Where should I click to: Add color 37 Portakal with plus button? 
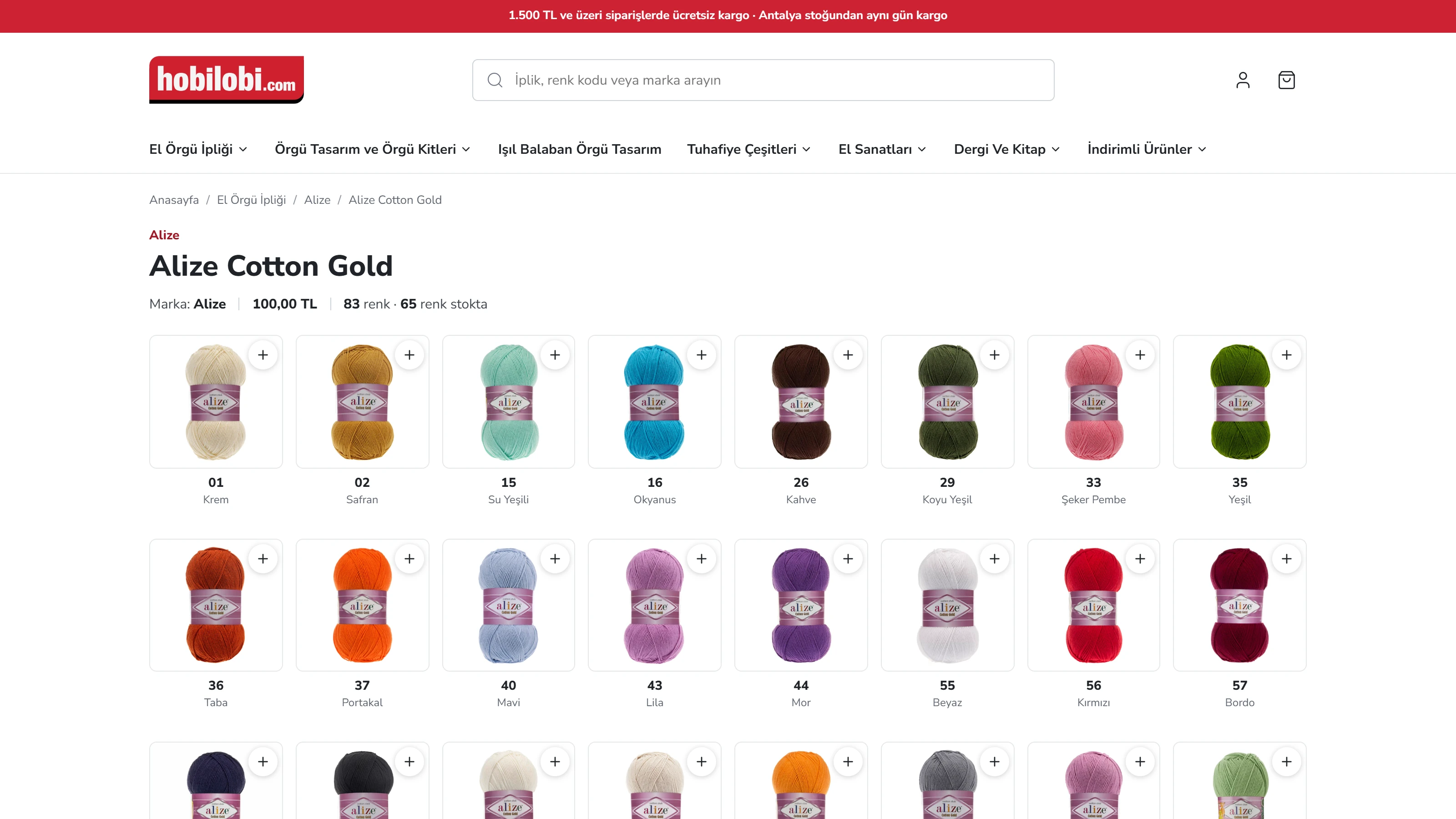(x=409, y=558)
